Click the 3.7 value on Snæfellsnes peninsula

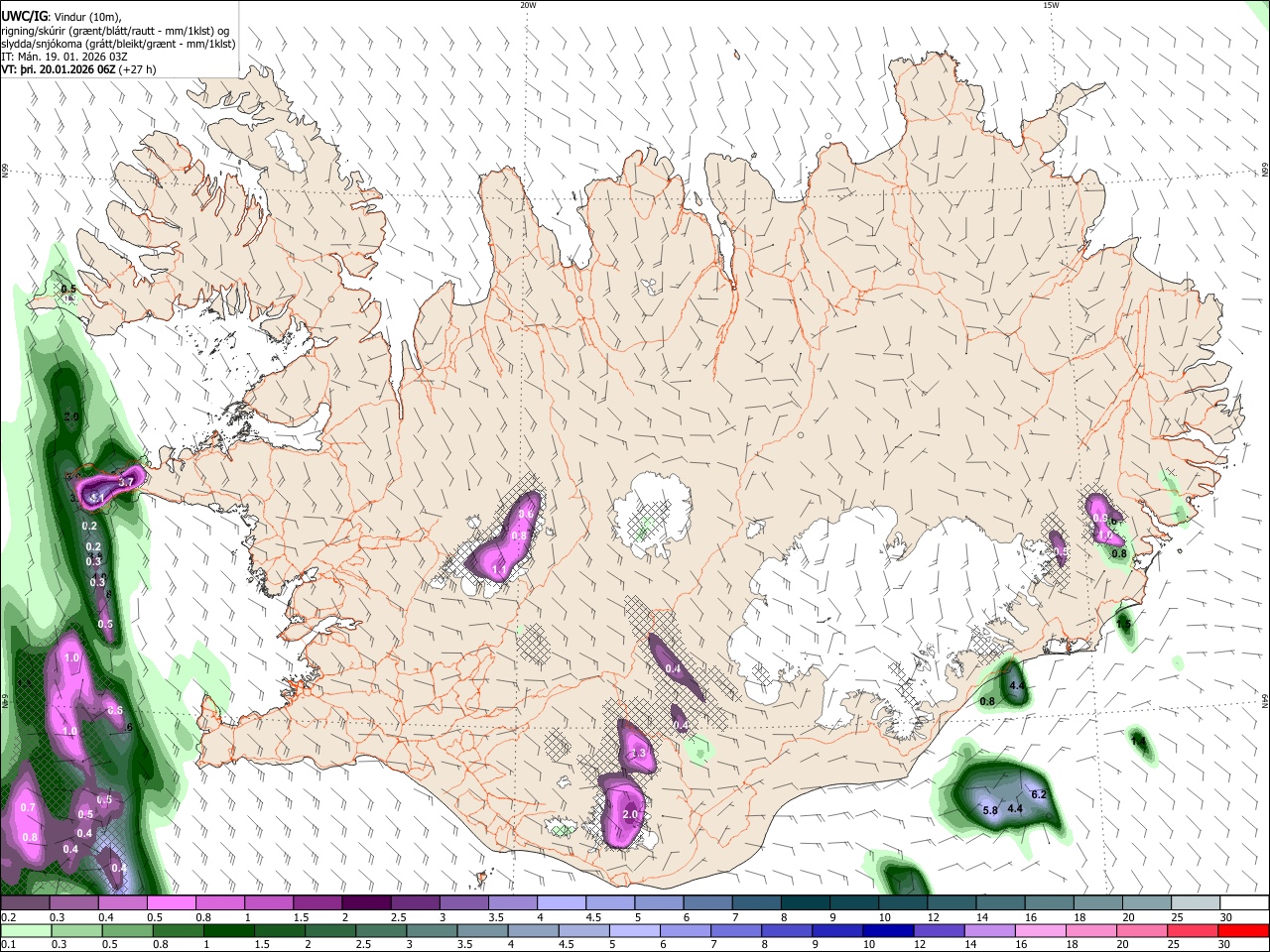(x=126, y=482)
